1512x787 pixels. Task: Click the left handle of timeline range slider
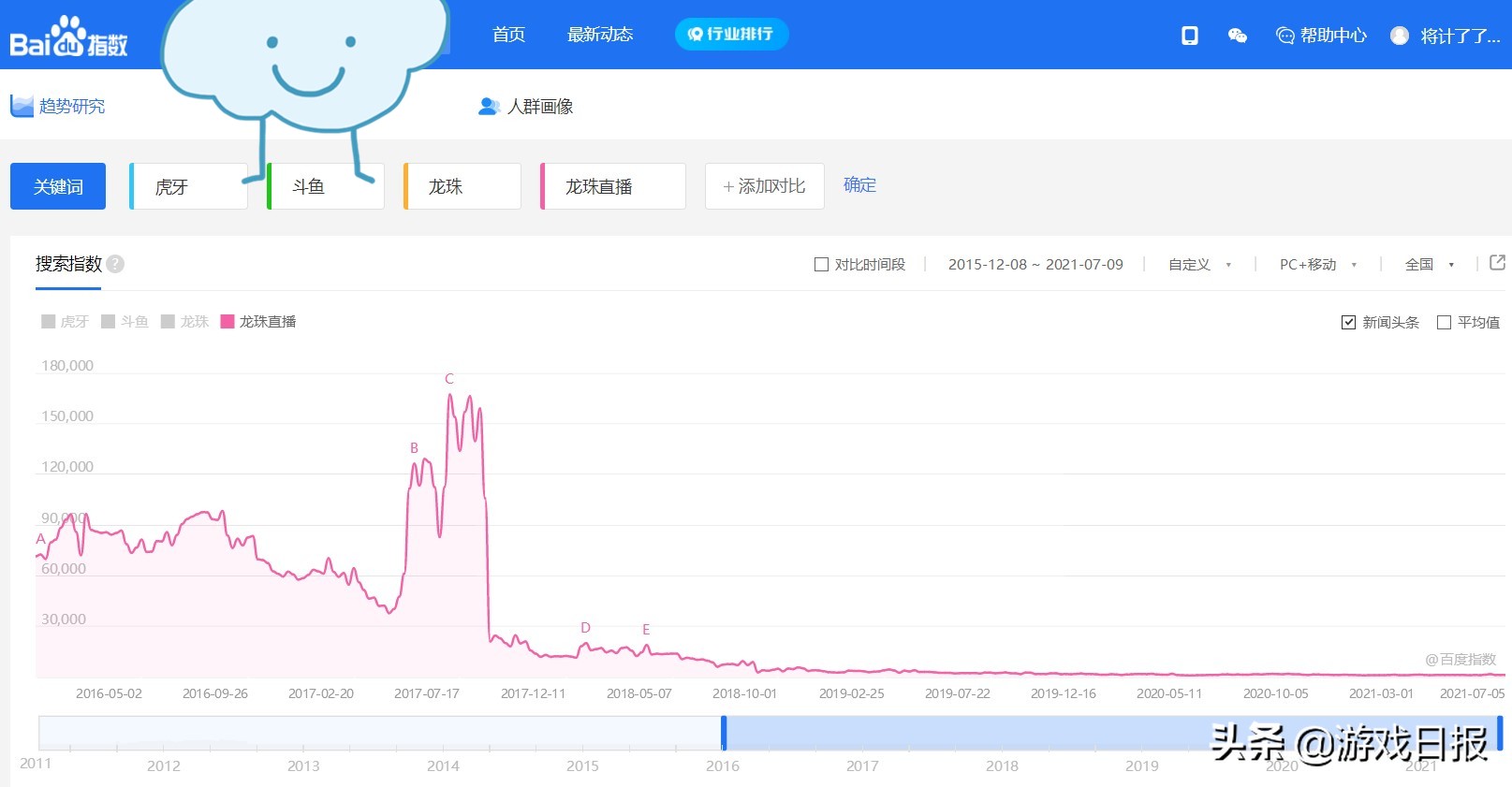coord(724,733)
